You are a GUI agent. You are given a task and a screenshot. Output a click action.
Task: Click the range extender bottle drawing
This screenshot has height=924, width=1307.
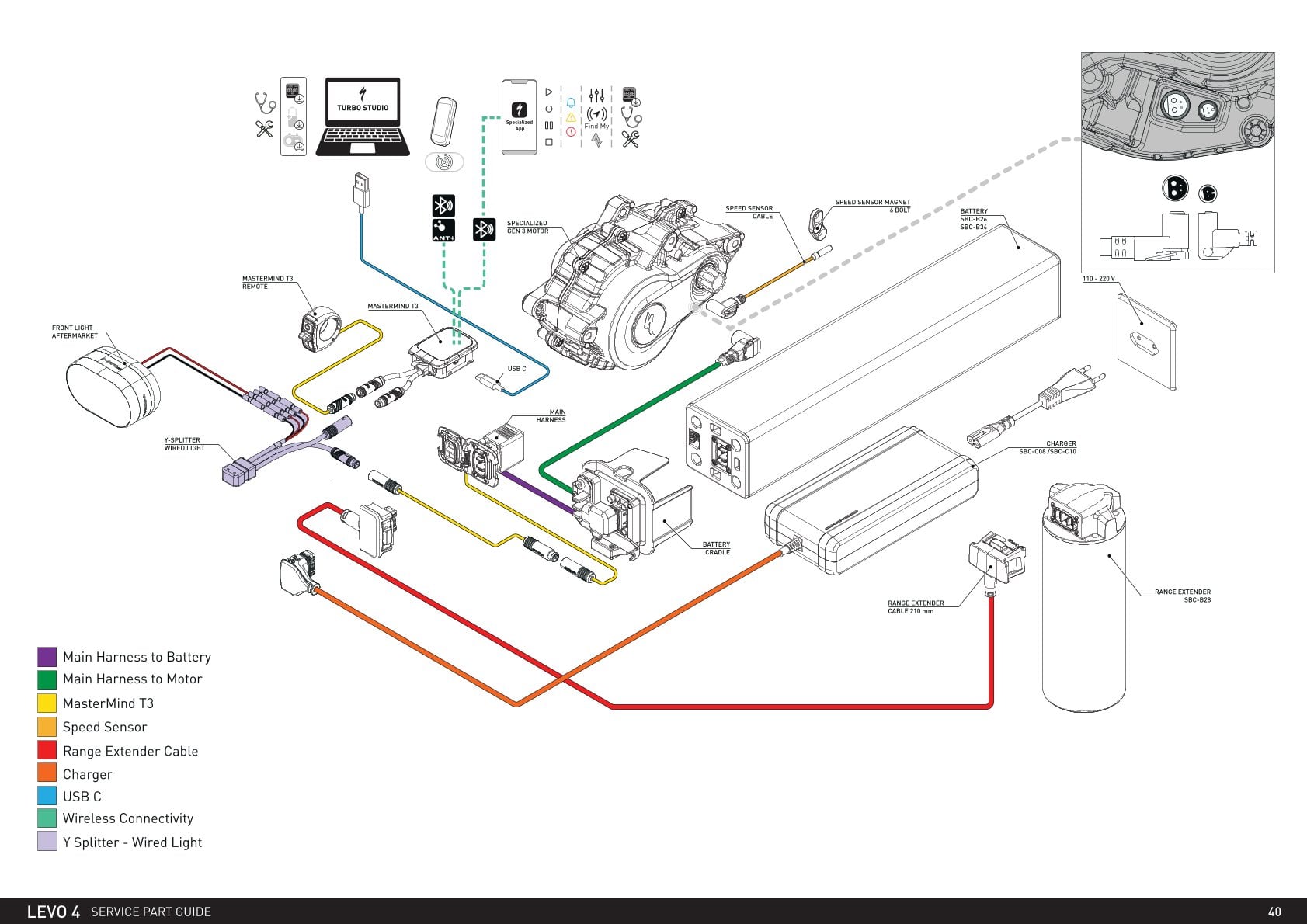(1083, 596)
